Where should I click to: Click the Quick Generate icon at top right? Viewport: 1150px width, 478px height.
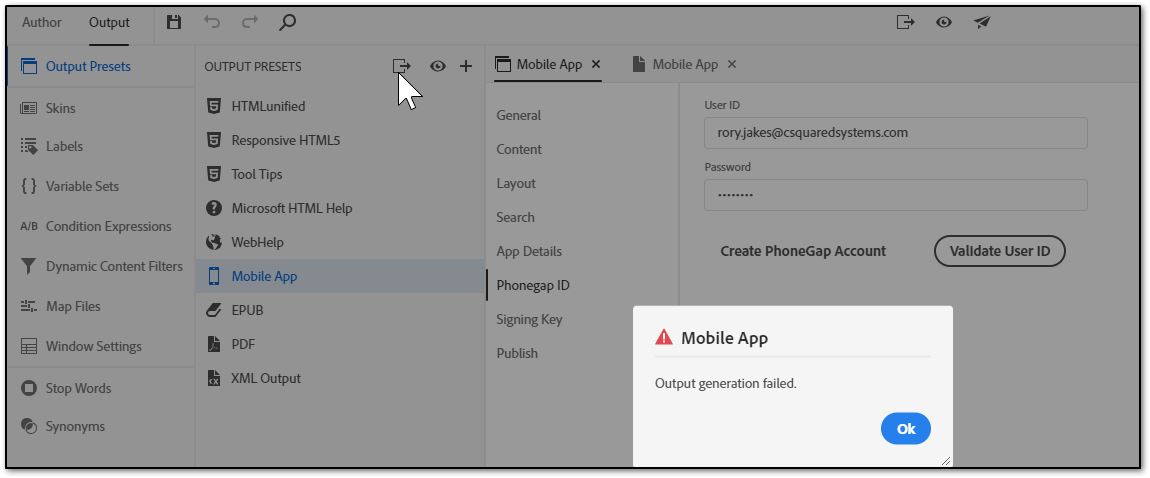[x=906, y=22]
